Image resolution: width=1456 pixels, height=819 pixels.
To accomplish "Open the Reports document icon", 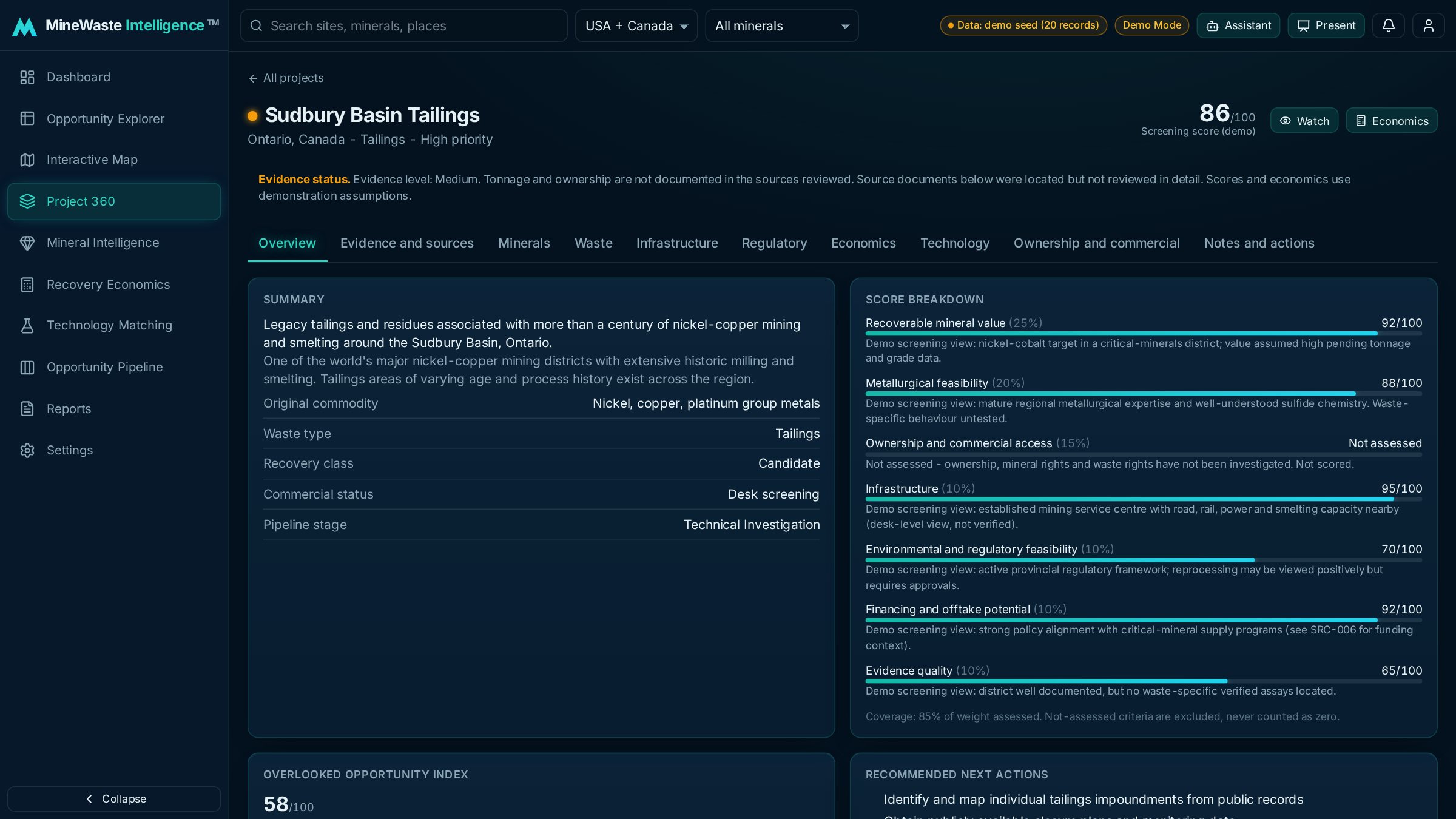I will click(x=27, y=408).
